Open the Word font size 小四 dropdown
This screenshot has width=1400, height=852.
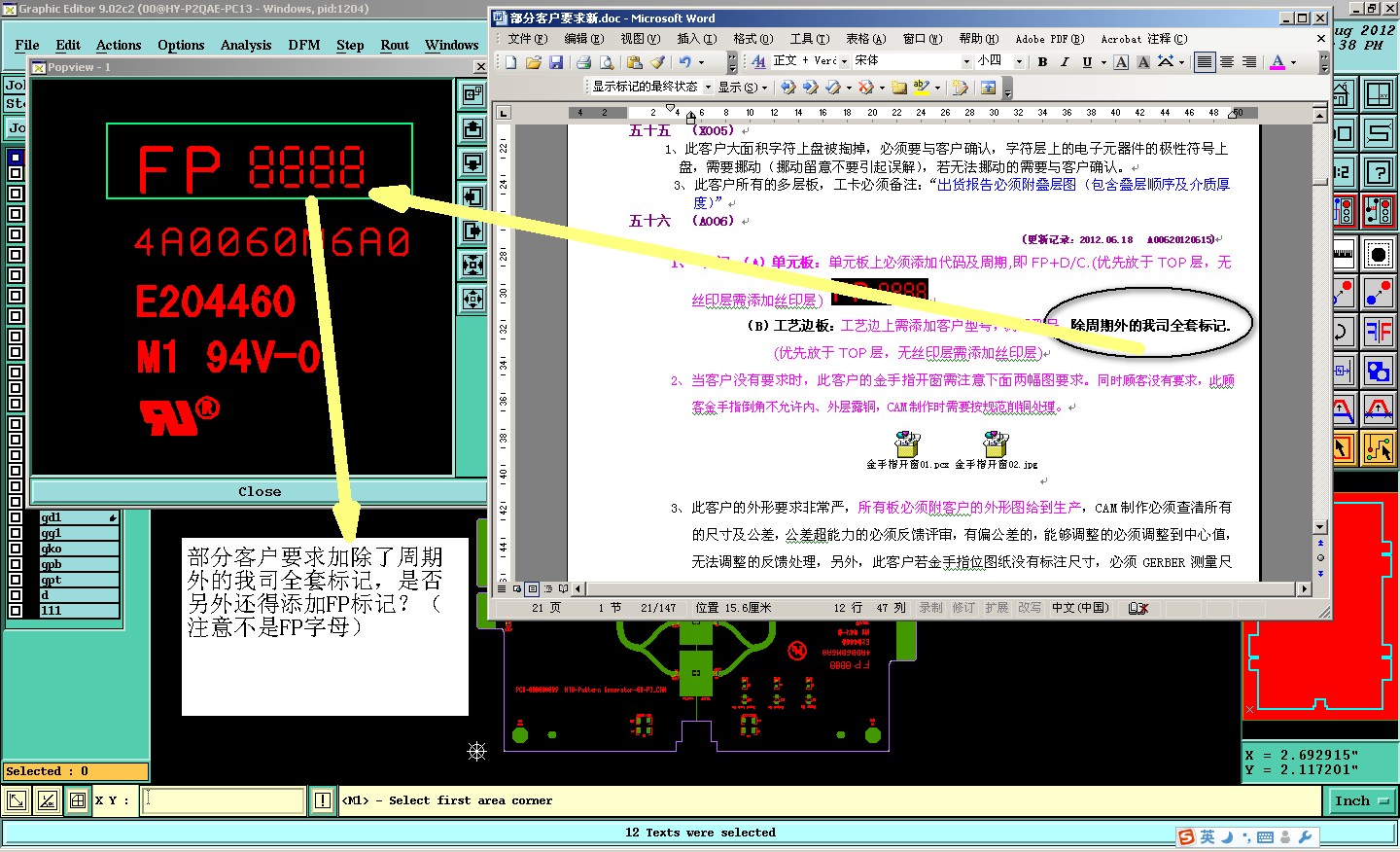pos(1019,62)
